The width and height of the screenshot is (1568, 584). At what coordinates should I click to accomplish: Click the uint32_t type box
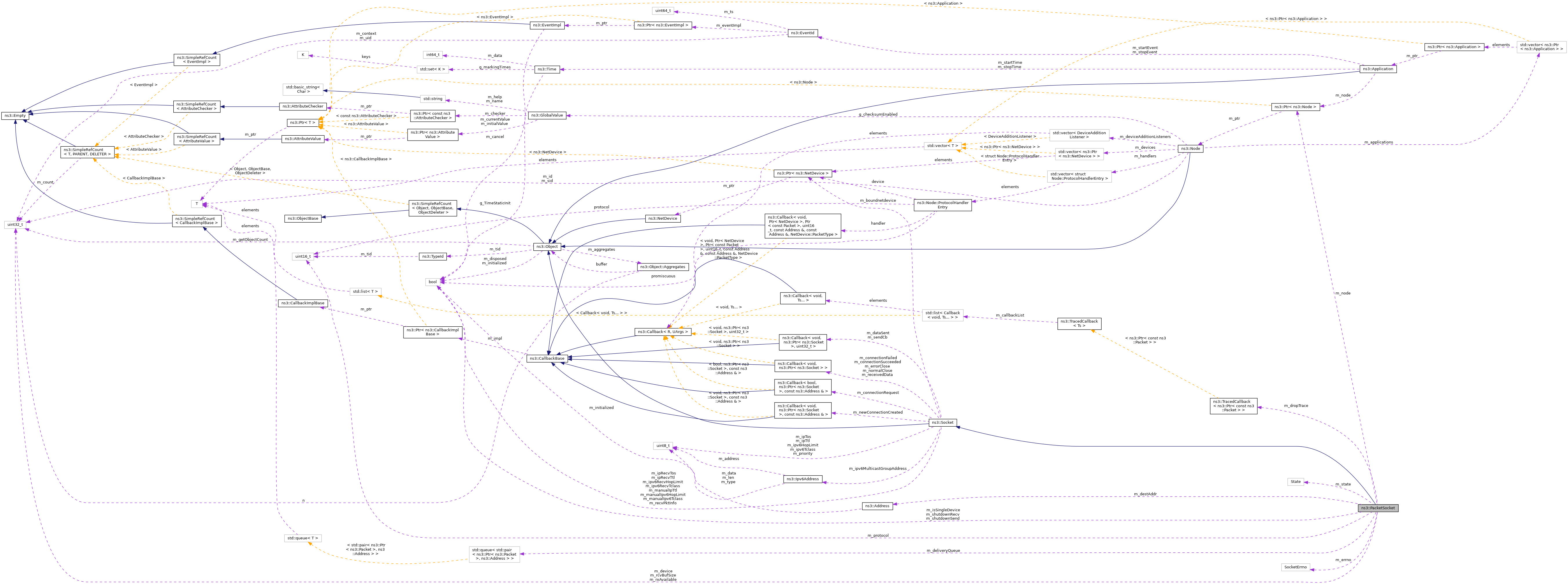14,225
